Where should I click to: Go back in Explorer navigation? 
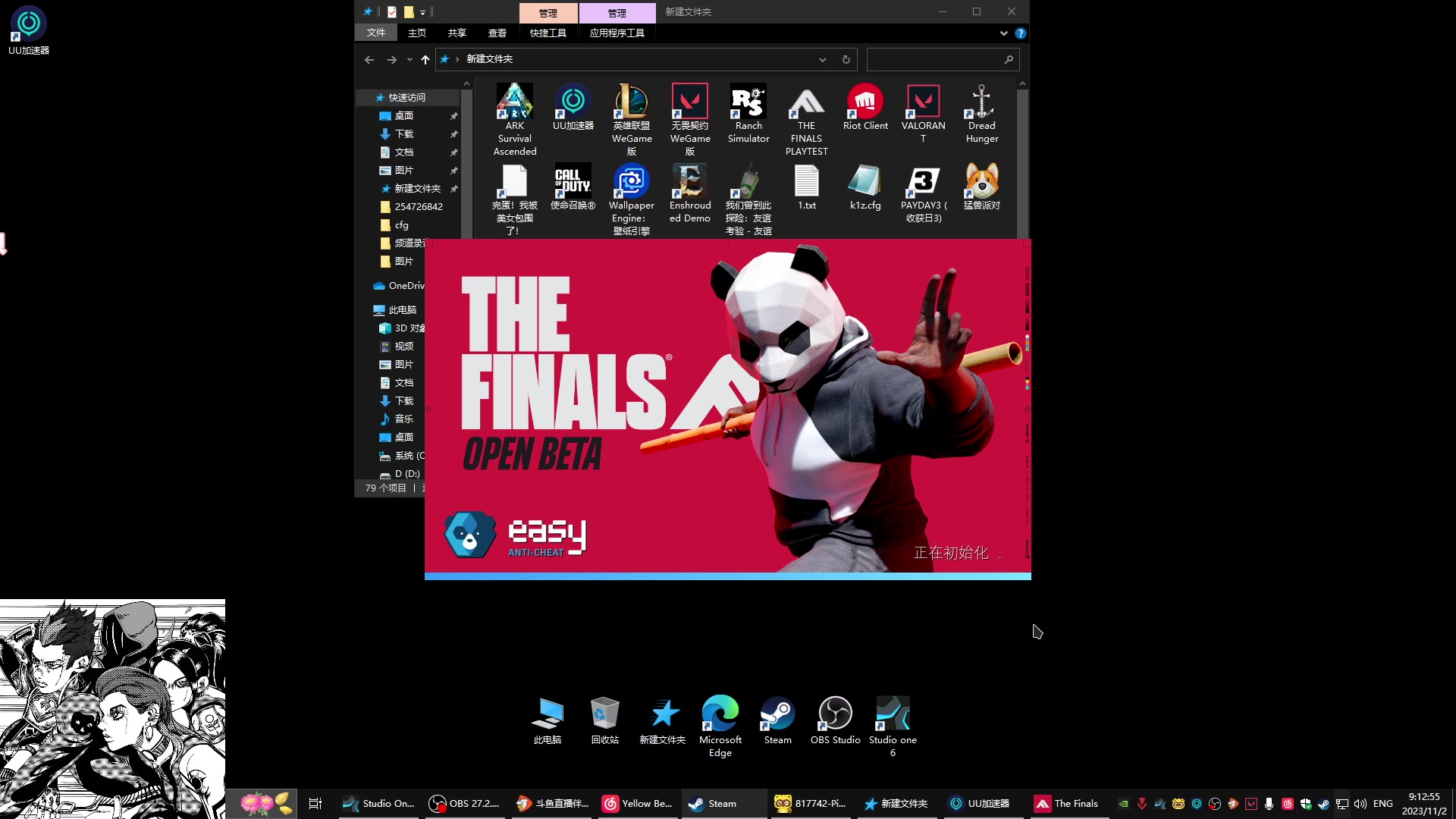click(369, 59)
